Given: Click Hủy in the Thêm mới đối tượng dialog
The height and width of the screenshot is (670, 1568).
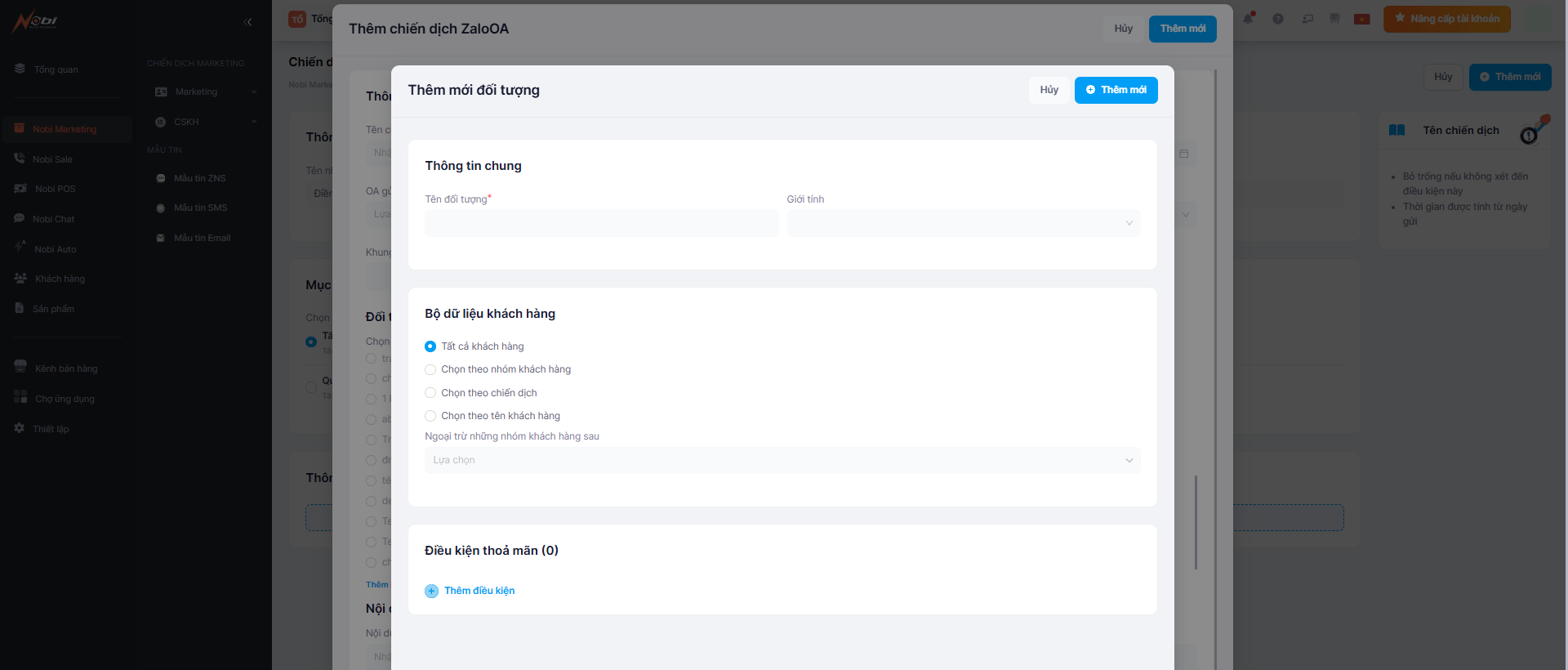Looking at the screenshot, I should tap(1049, 90).
